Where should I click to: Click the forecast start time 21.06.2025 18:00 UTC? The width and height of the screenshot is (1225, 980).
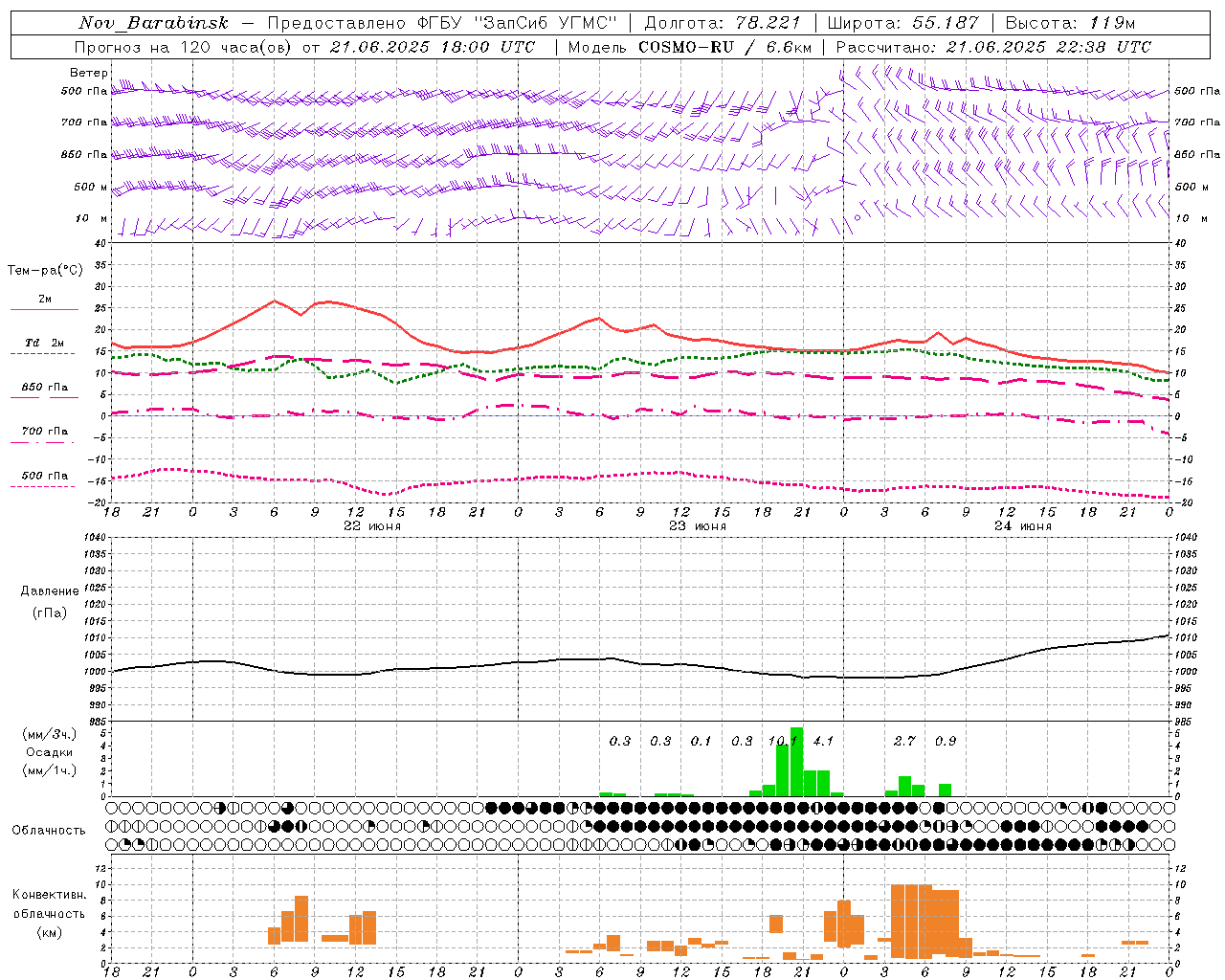click(x=433, y=47)
